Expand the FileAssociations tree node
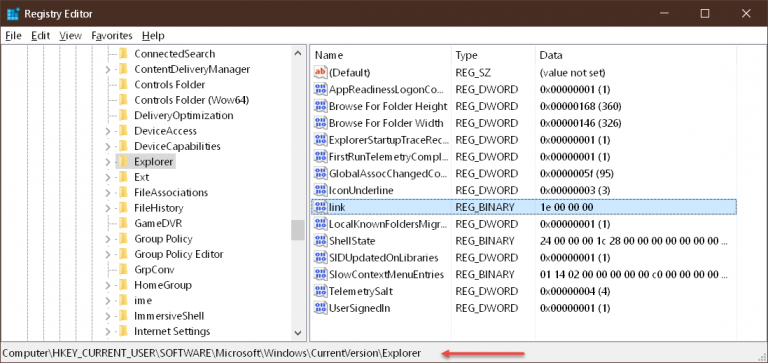Image resolution: width=768 pixels, height=363 pixels. (108, 193)
